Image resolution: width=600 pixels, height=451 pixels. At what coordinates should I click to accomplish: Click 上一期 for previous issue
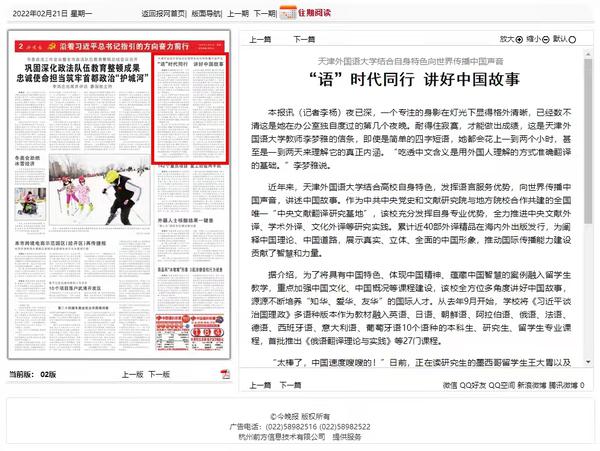tap(237, 14)
